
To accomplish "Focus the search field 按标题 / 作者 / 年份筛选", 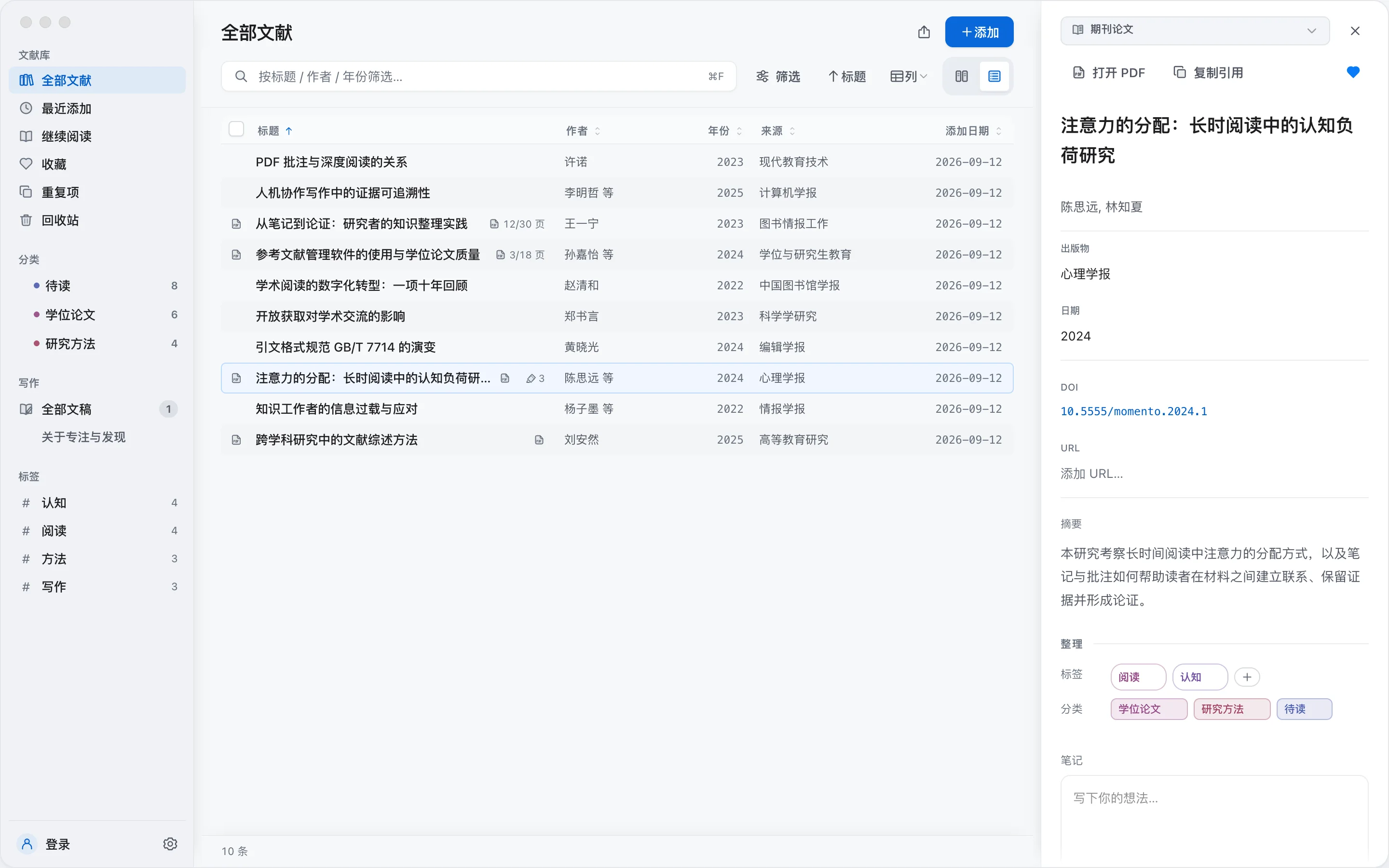I will [479, 76].
